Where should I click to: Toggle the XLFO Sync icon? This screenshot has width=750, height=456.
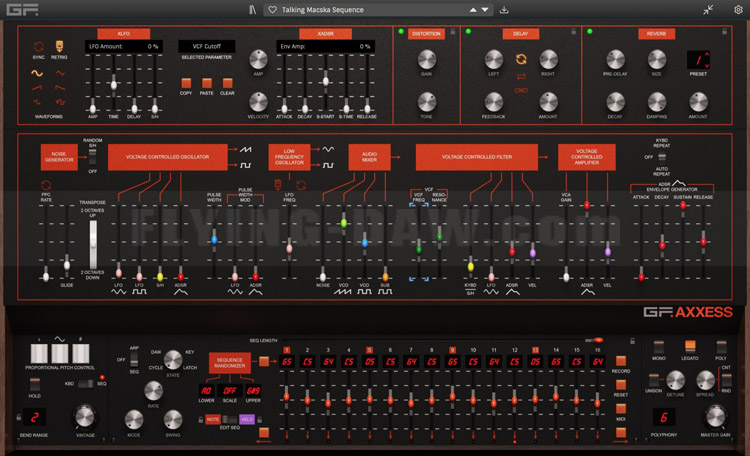point(38,46)
